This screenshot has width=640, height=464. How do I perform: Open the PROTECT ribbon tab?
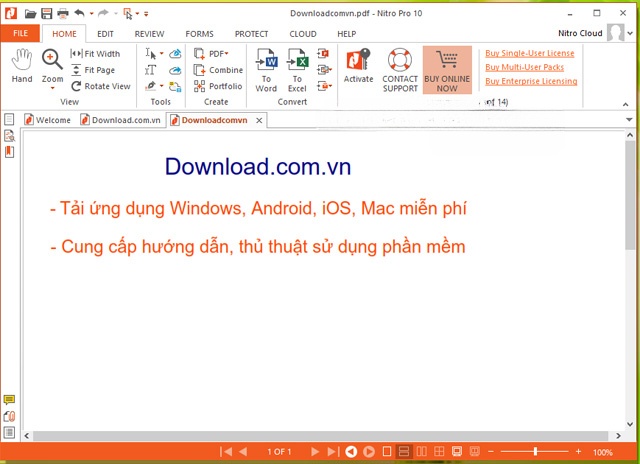click(x=251, y=34)
